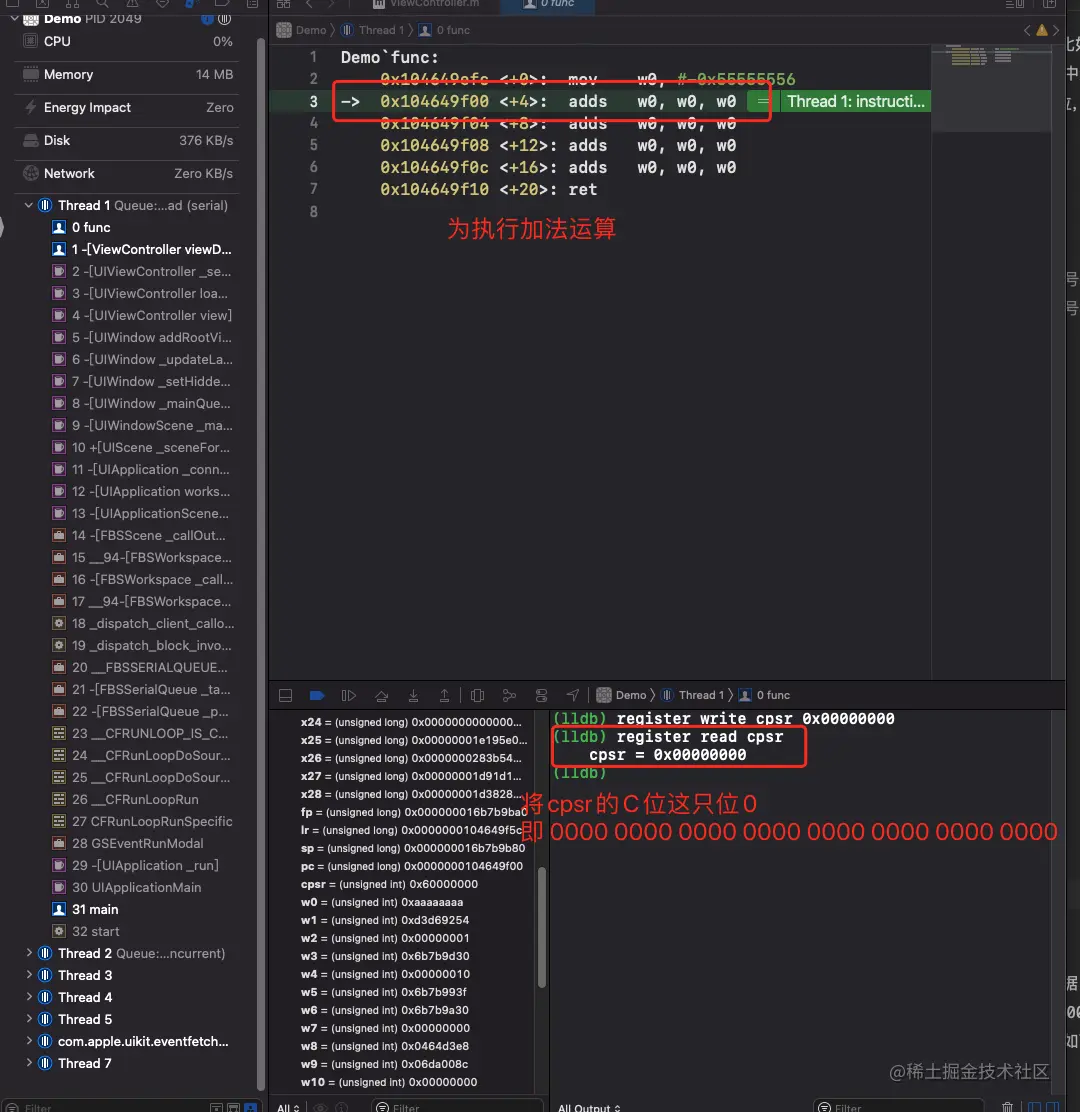Clear console with trash icon
This screenshot has width=1080, height=1112.
(1007, 1107)
